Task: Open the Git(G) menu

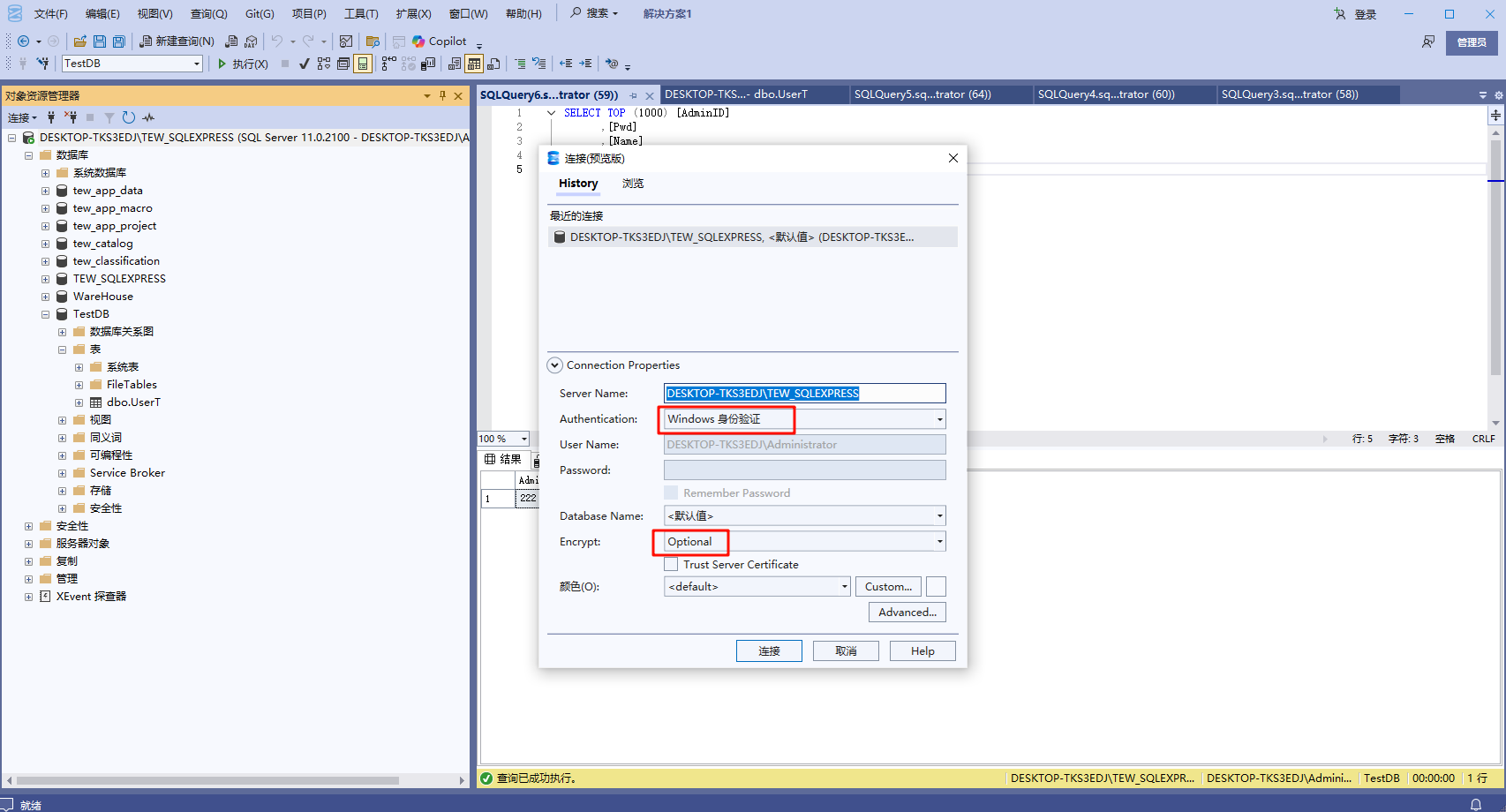Action: [260, 13]
